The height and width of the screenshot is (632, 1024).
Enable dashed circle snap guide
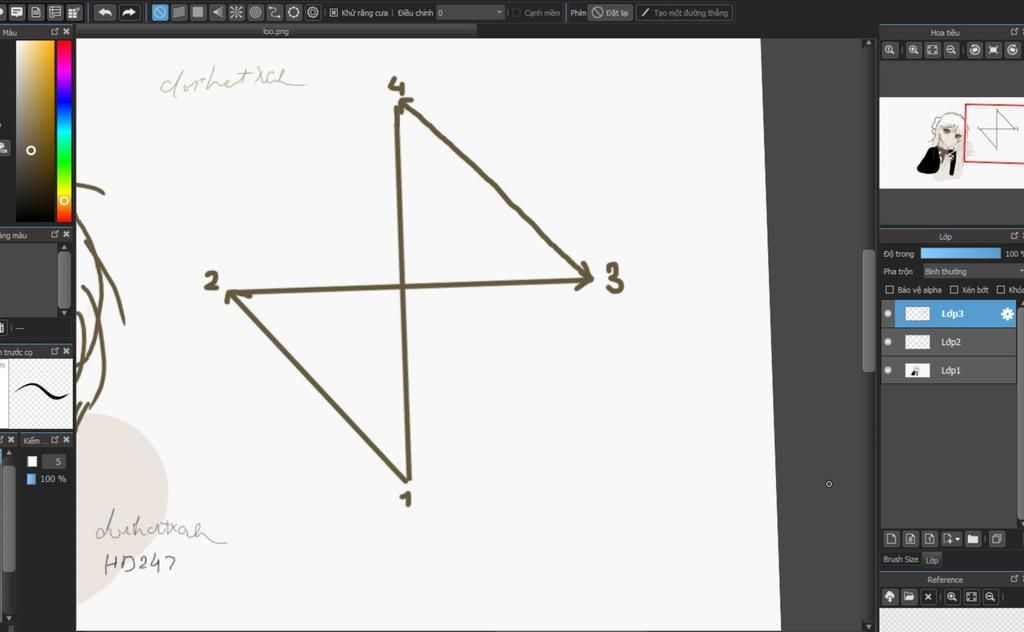coord(294,12)
